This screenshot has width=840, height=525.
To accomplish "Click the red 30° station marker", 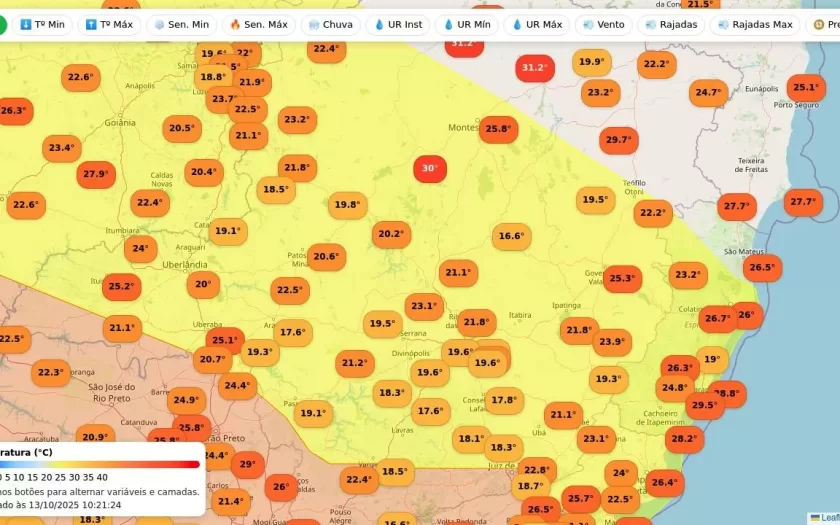I will (430, 169).
